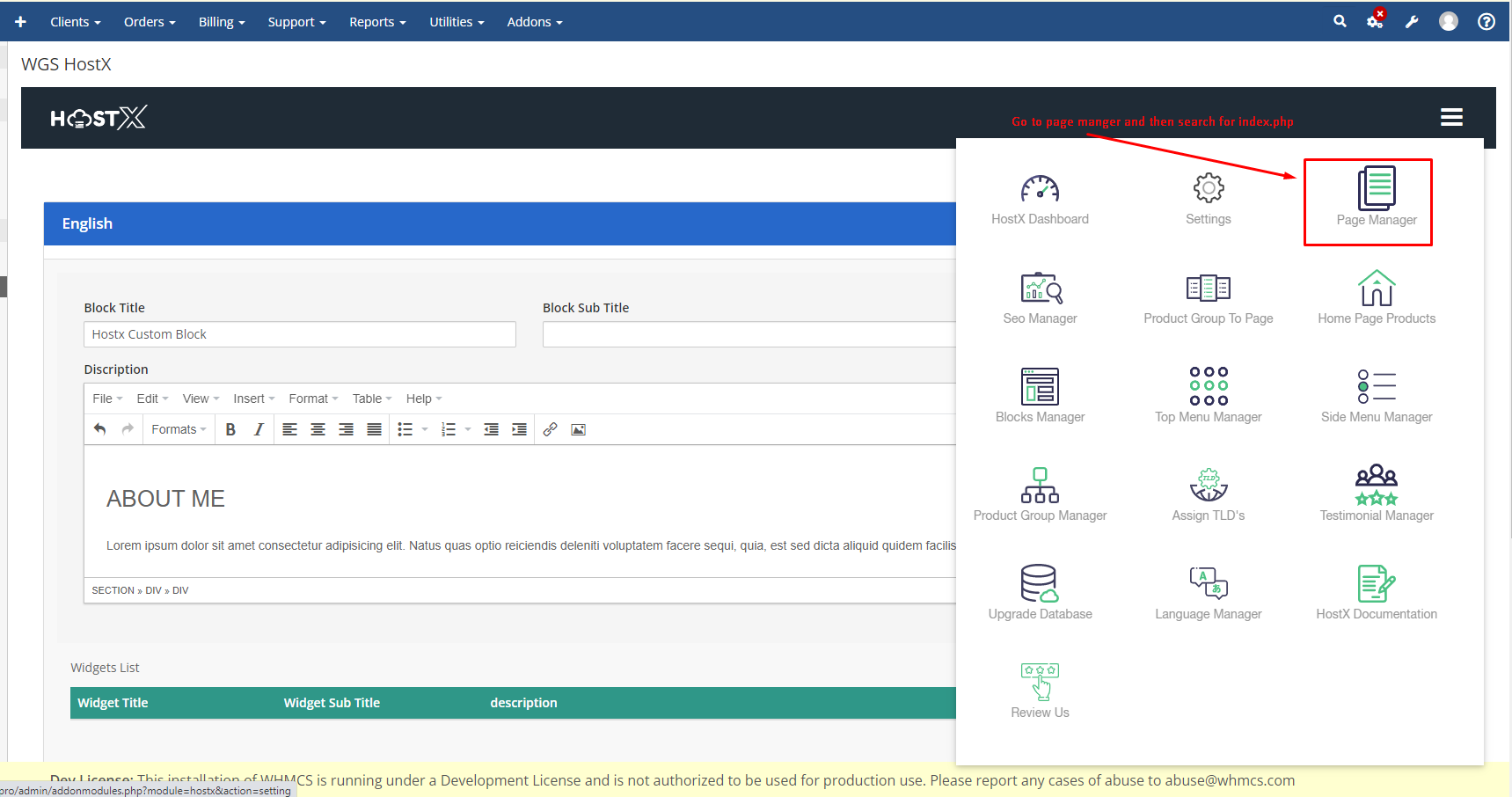Click the plus add new icon
Image resolution: width=1512 pixels, height=797 pixels.
[x=20, y=21]
